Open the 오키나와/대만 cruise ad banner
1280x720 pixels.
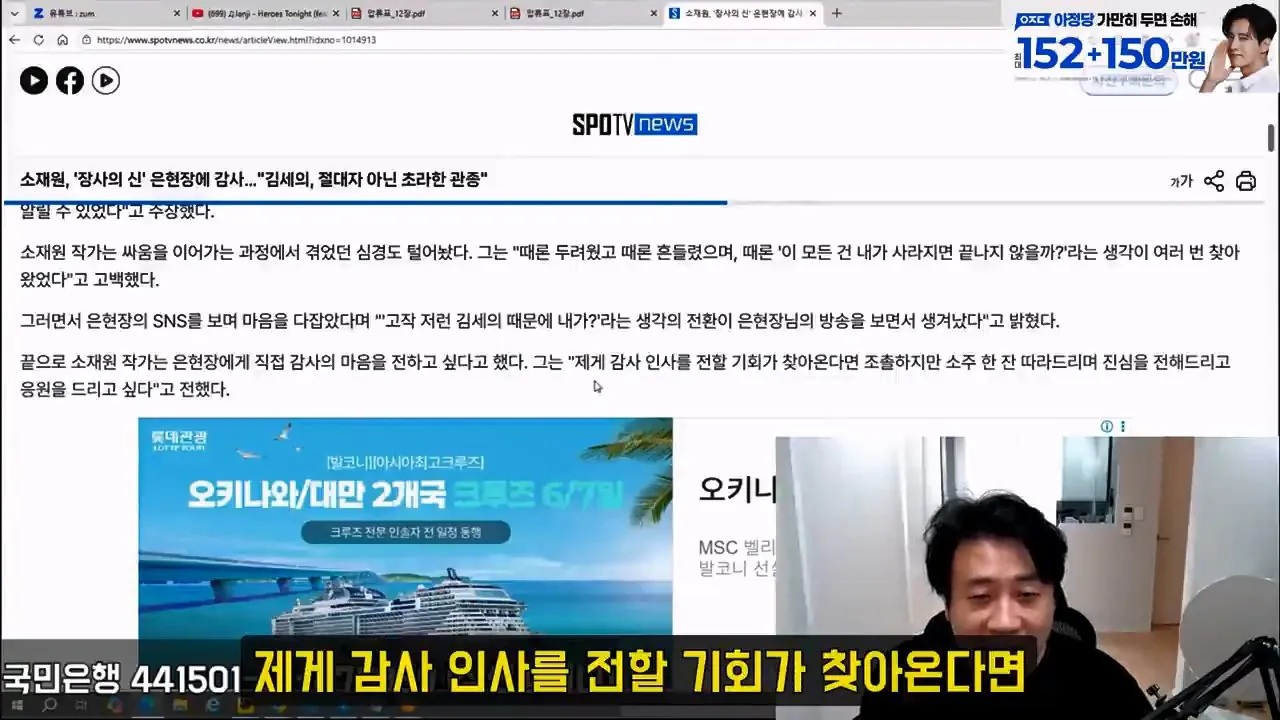(405, 527)
